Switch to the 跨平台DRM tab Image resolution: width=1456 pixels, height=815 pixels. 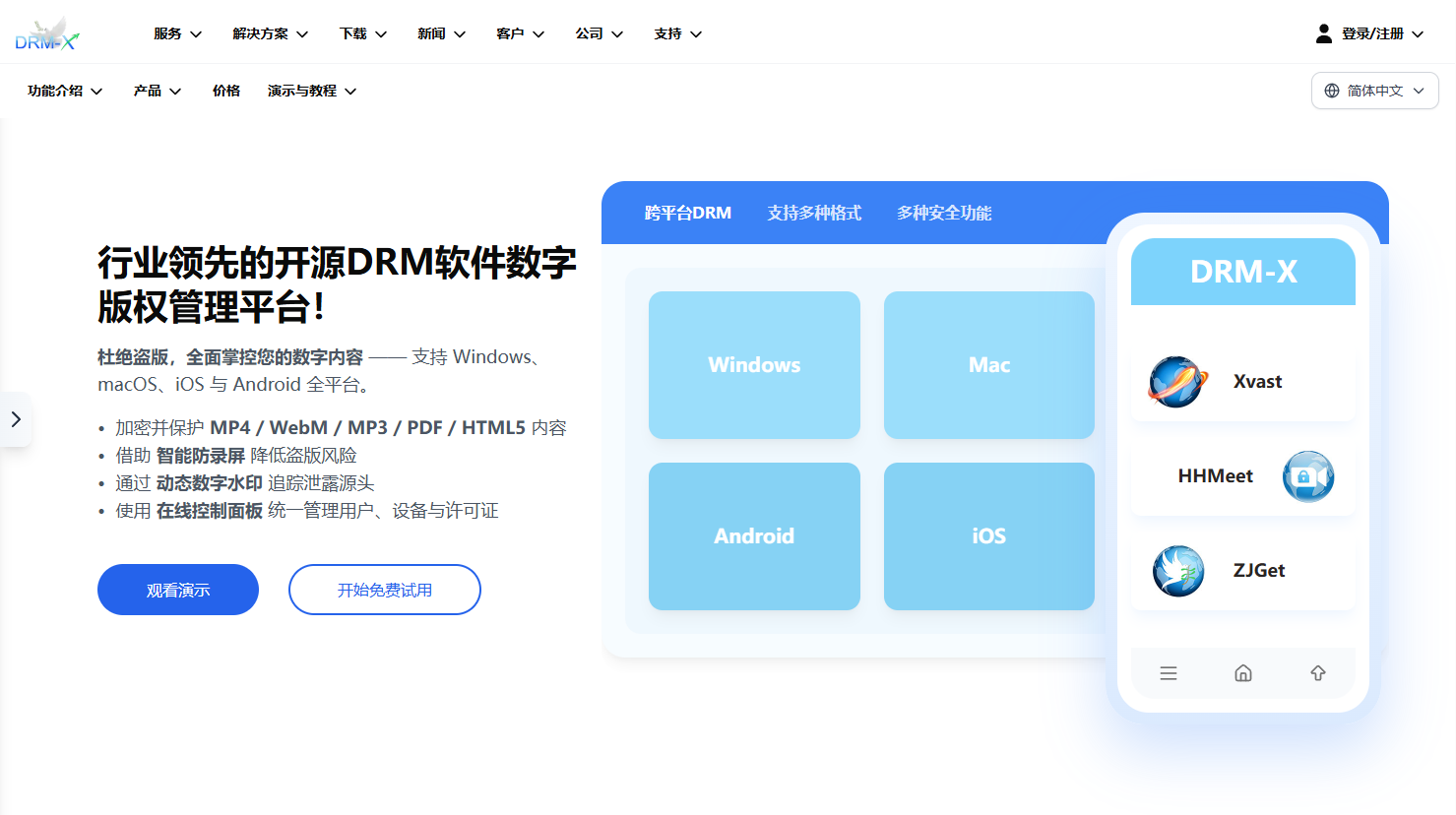point(688,213)
